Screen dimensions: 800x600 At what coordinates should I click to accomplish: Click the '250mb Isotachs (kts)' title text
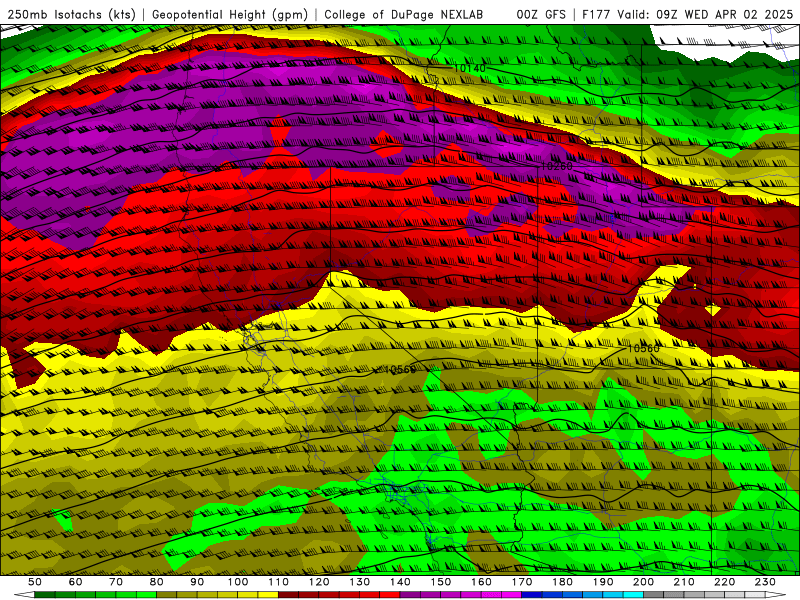click(72, 14)
